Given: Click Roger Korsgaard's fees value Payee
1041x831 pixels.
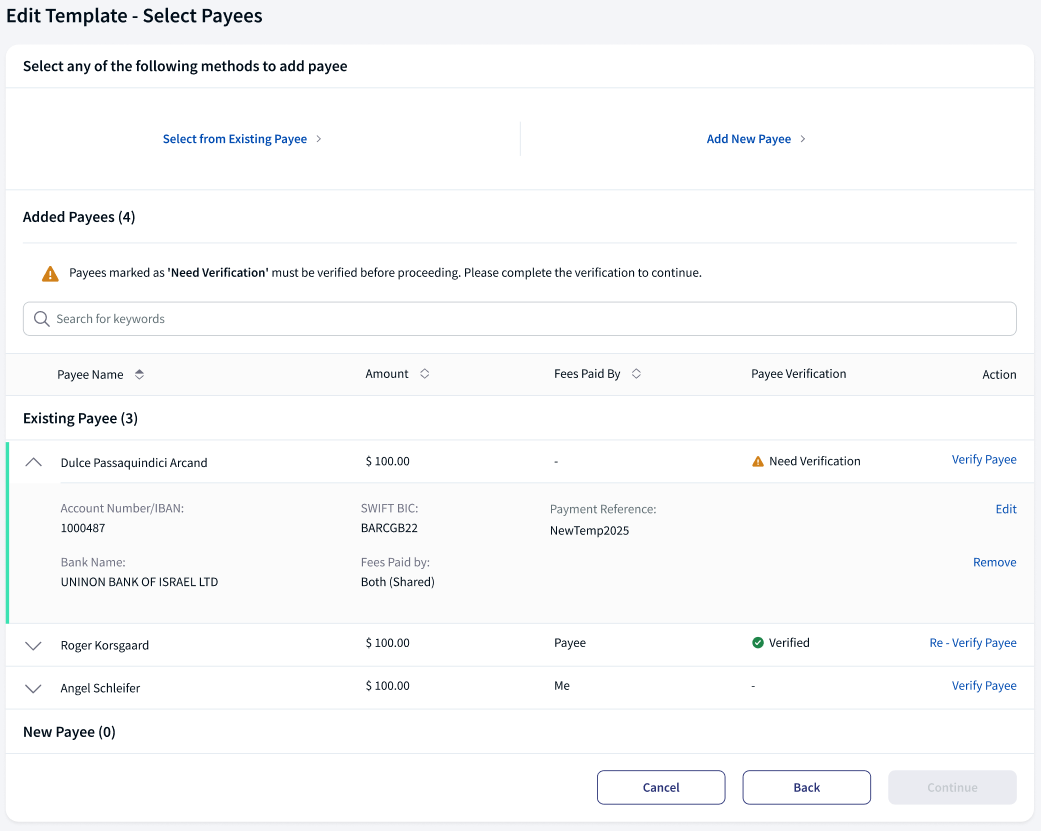Looking at the screenshot, I should coord(570,643).
